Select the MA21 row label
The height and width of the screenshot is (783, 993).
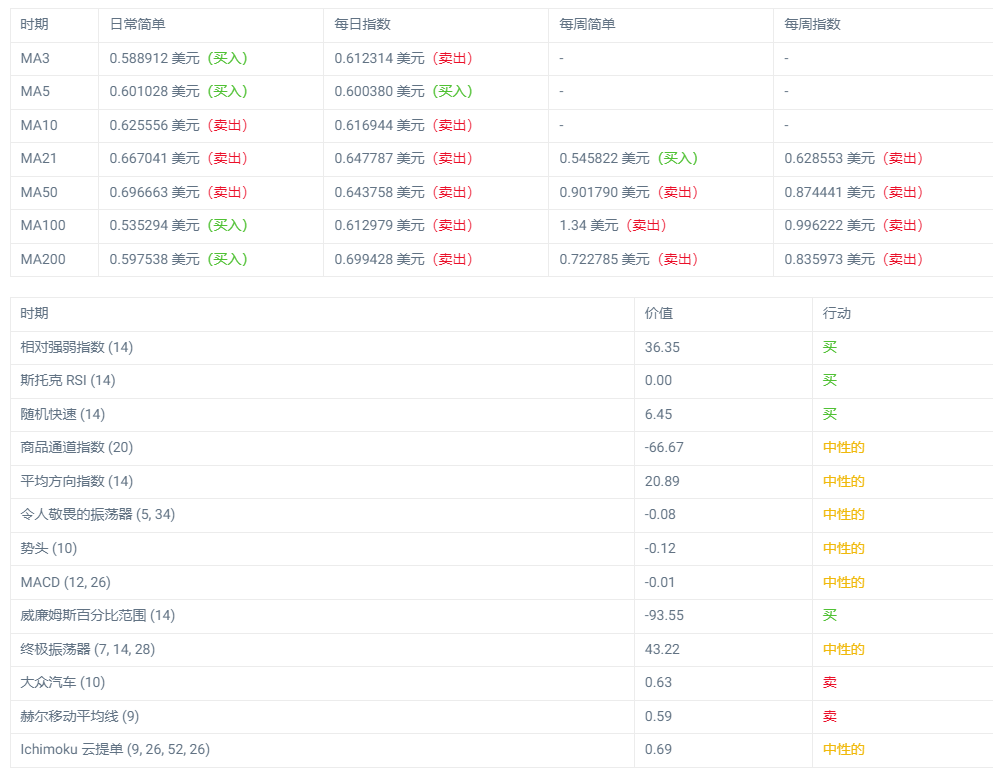[x=39, y=158]
